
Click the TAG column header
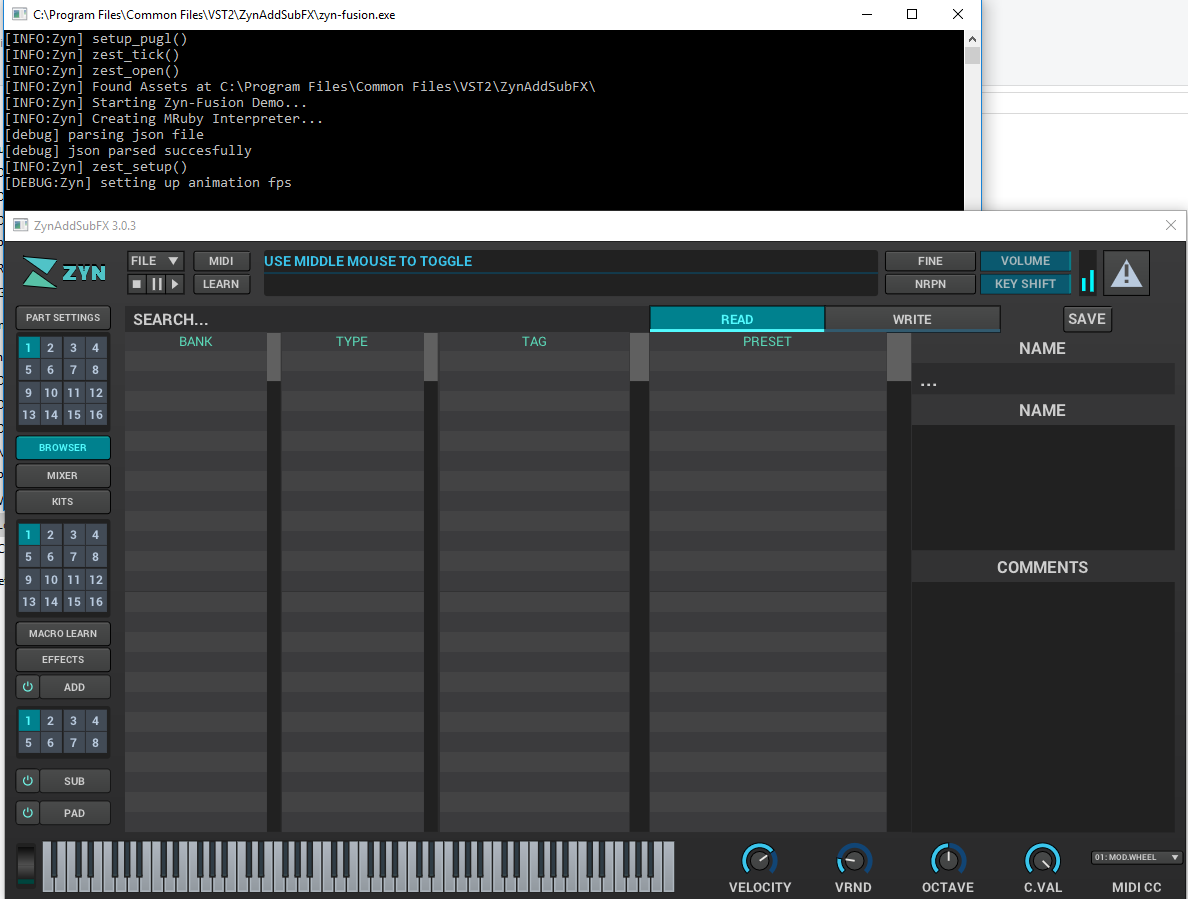pyautogui.click(x=534, y=342)
